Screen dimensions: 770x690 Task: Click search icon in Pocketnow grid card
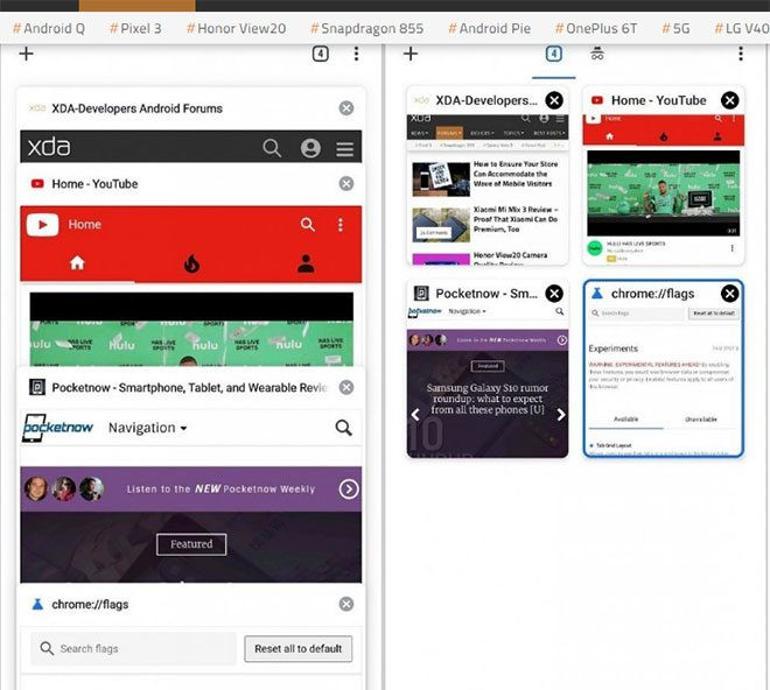point(559,311)
